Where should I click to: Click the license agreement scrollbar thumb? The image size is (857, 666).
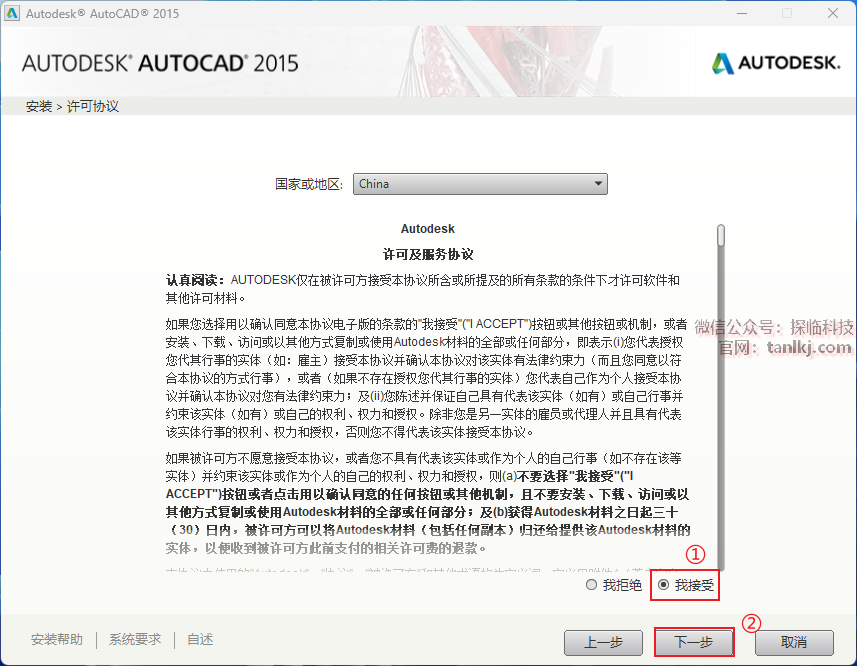pos(721,235)
